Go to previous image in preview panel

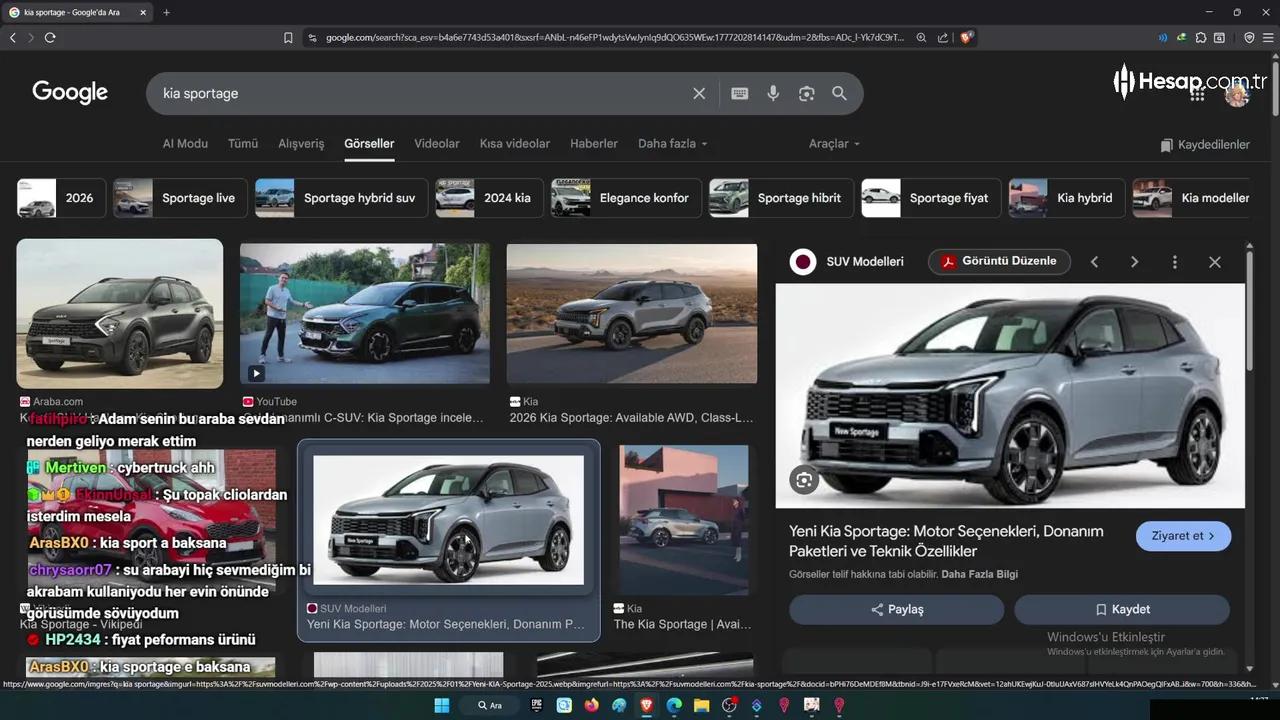tap(1094, 262)
